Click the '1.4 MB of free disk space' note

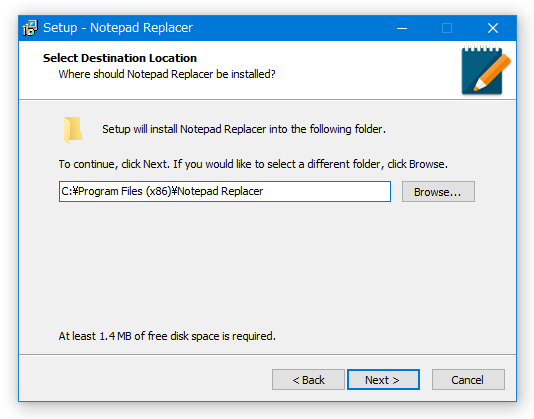(167, 336)
